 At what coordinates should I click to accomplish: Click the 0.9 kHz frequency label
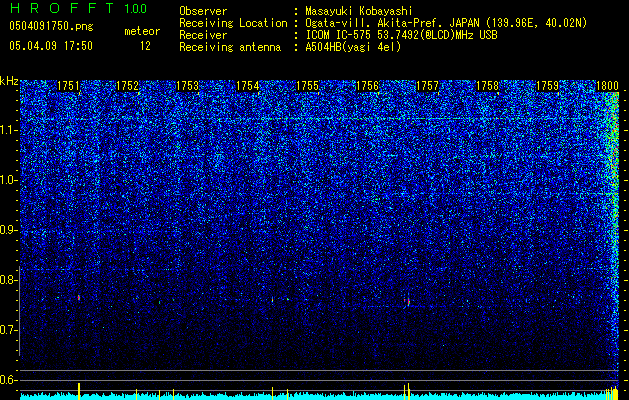(x=8, y=230)
